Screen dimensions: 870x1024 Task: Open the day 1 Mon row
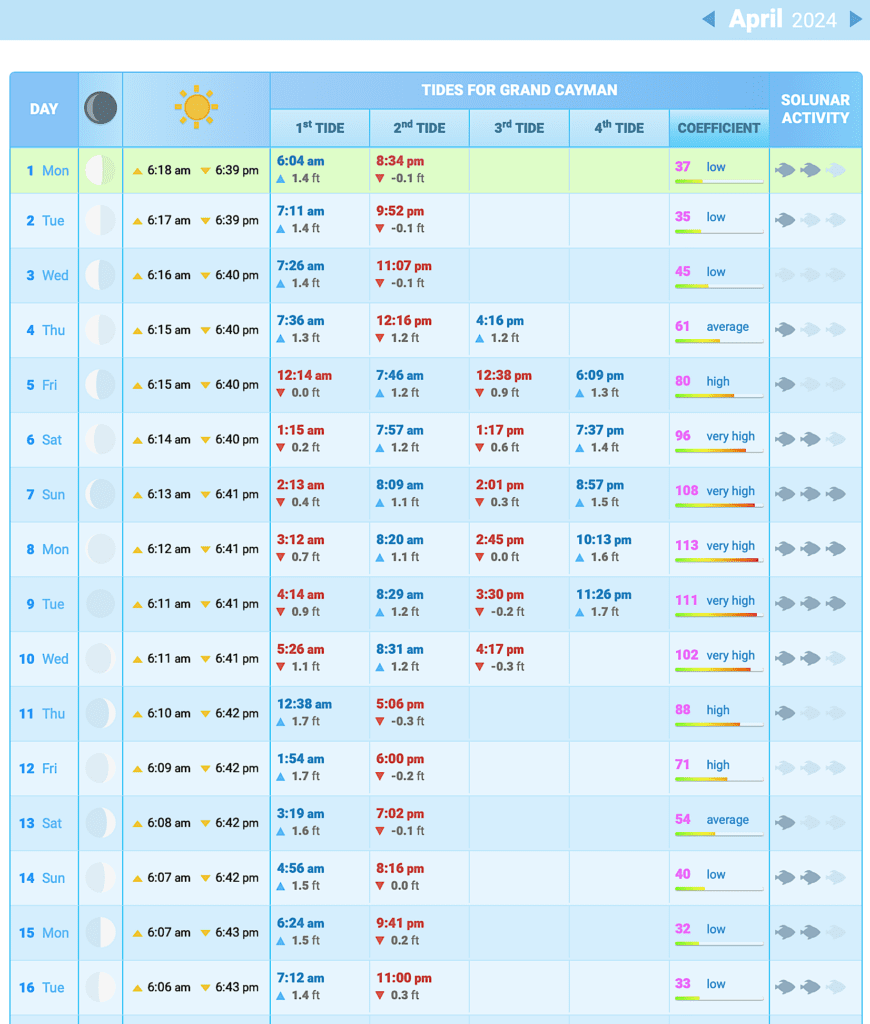47,171
